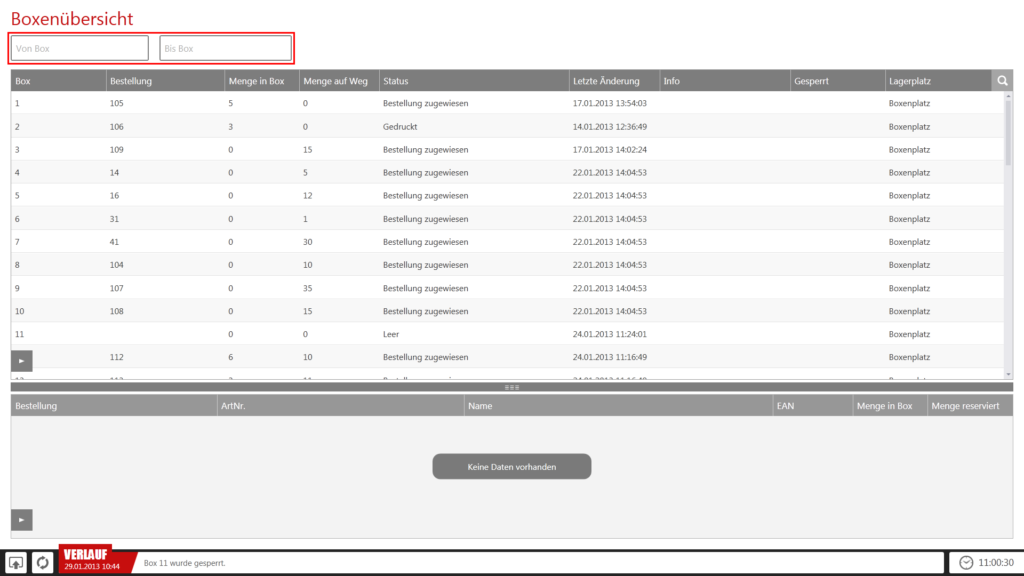Click the splitter handle between the two tables
The height and width of the screenshot is (576, 1024).
click(x=512, y=387)
